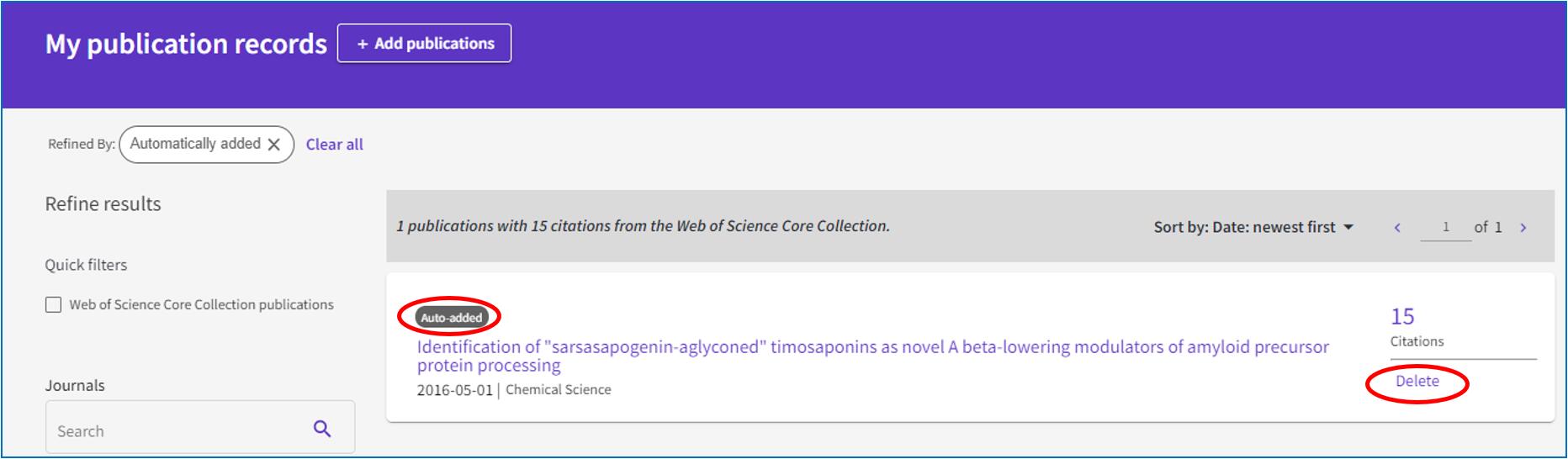Open the sarsasapogenin-aglyconed timosaponins publication title
This screenshot has width=1568, height=459.
872,347
